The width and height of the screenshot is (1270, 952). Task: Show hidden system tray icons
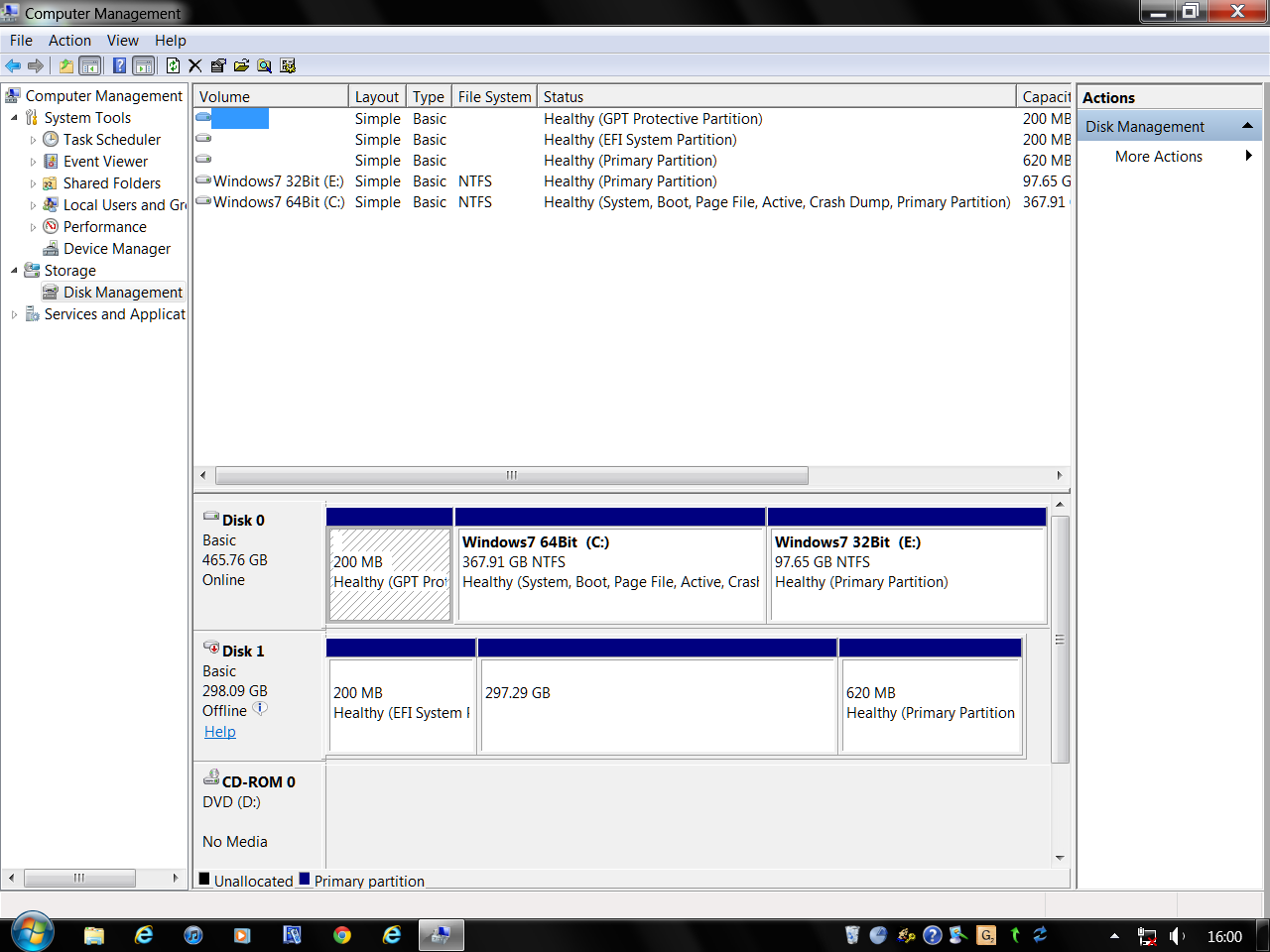[1114, 936]
